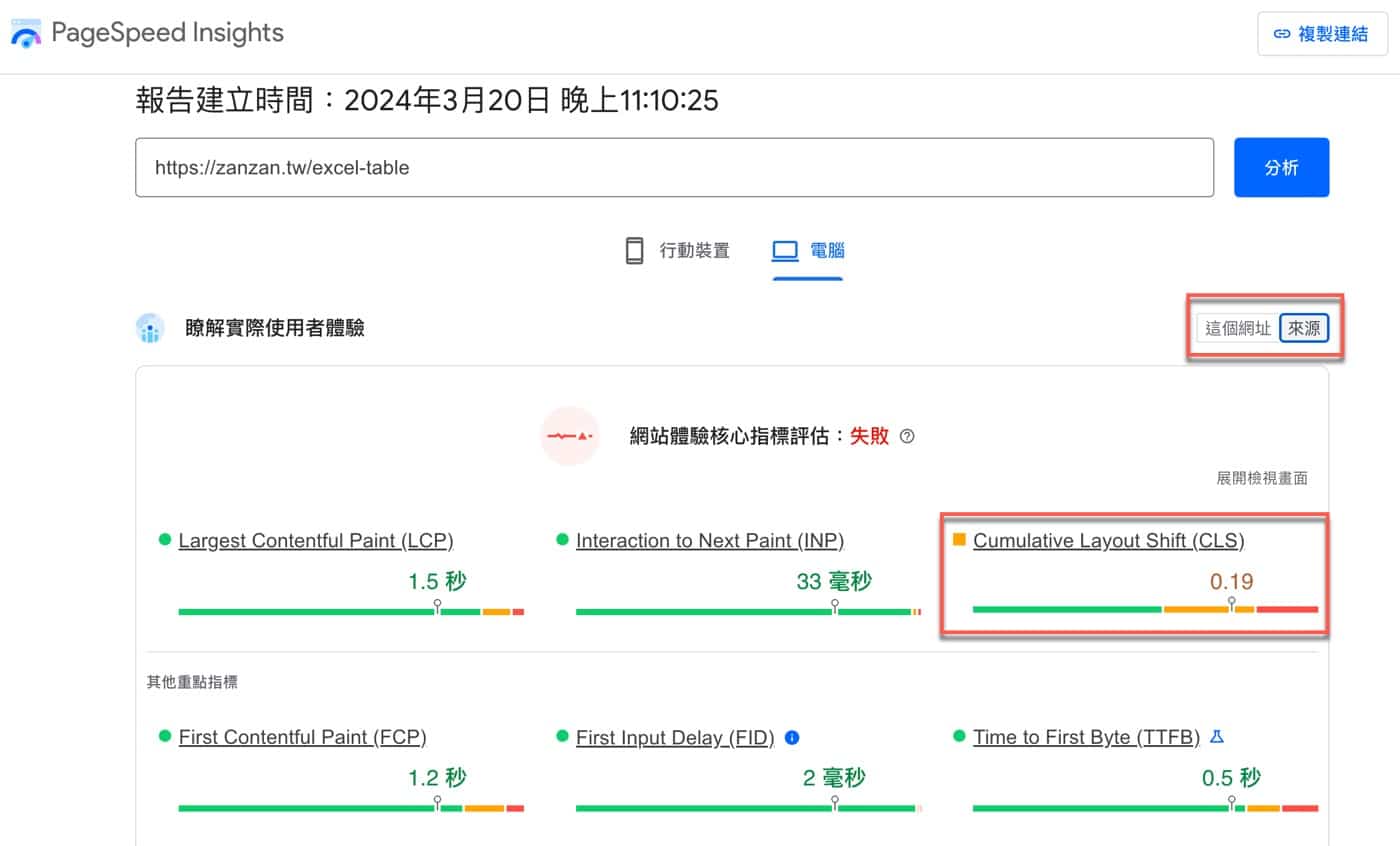1400x846 pixels.
Task: Click the INP distribution bar
Action: click(x=748, y=611)
